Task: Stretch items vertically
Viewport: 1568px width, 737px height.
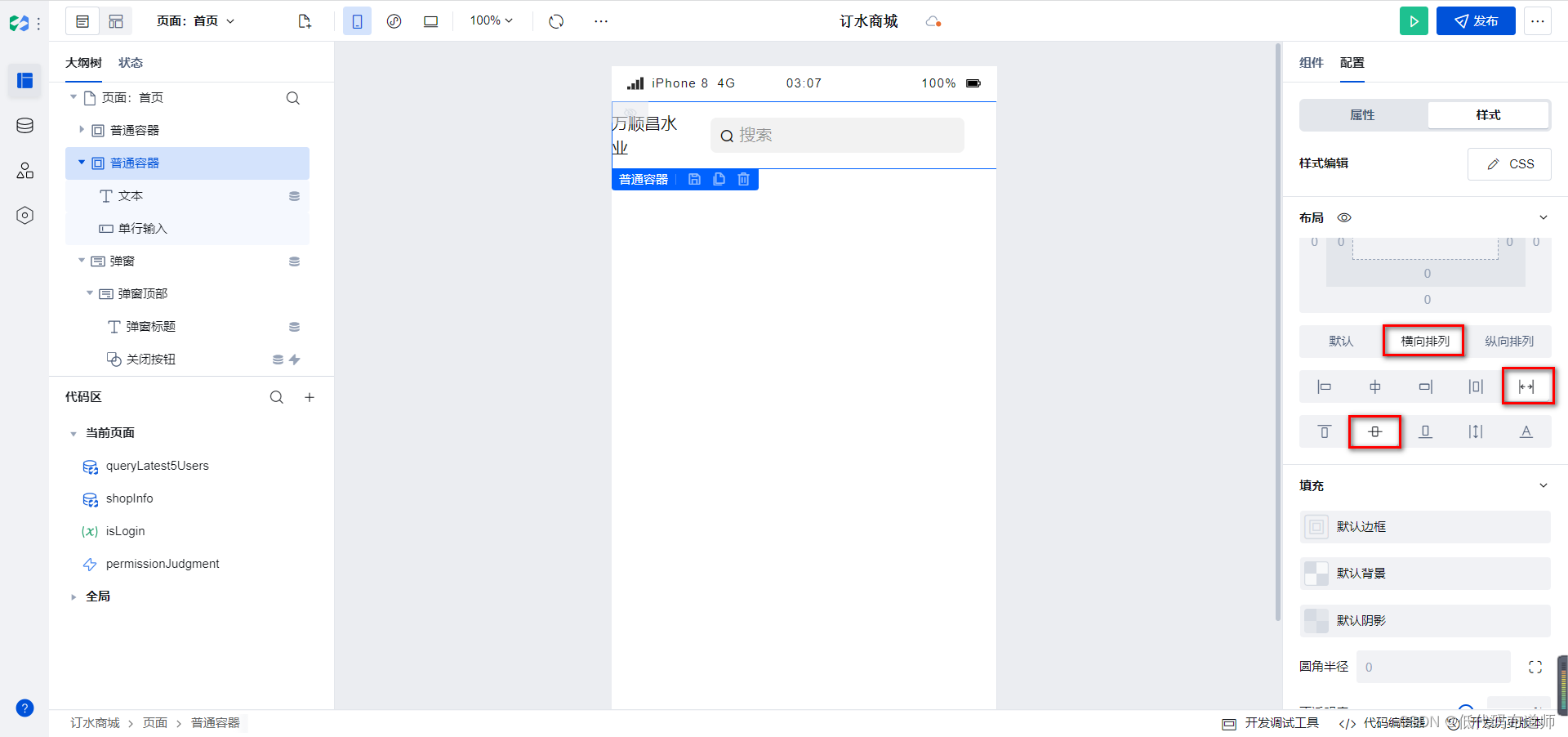Action: tap(1476, 431)
